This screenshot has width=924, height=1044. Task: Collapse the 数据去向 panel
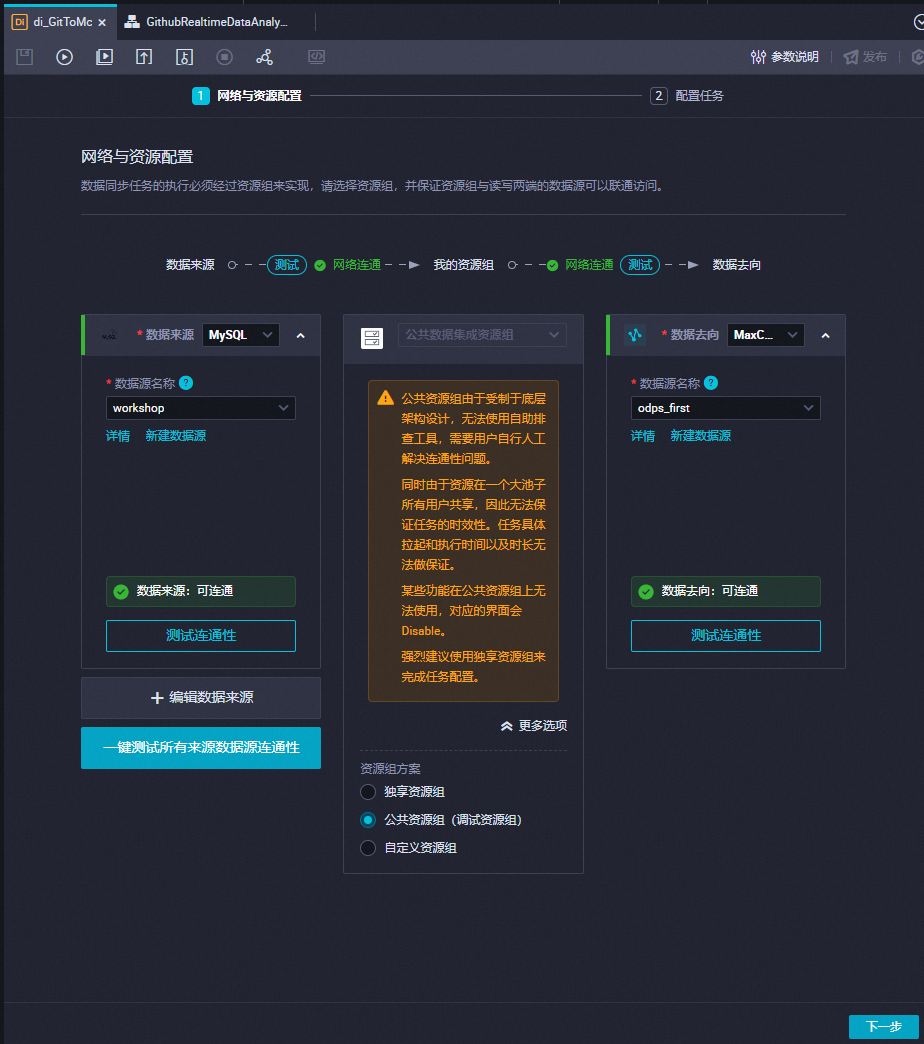click(825, 336)
